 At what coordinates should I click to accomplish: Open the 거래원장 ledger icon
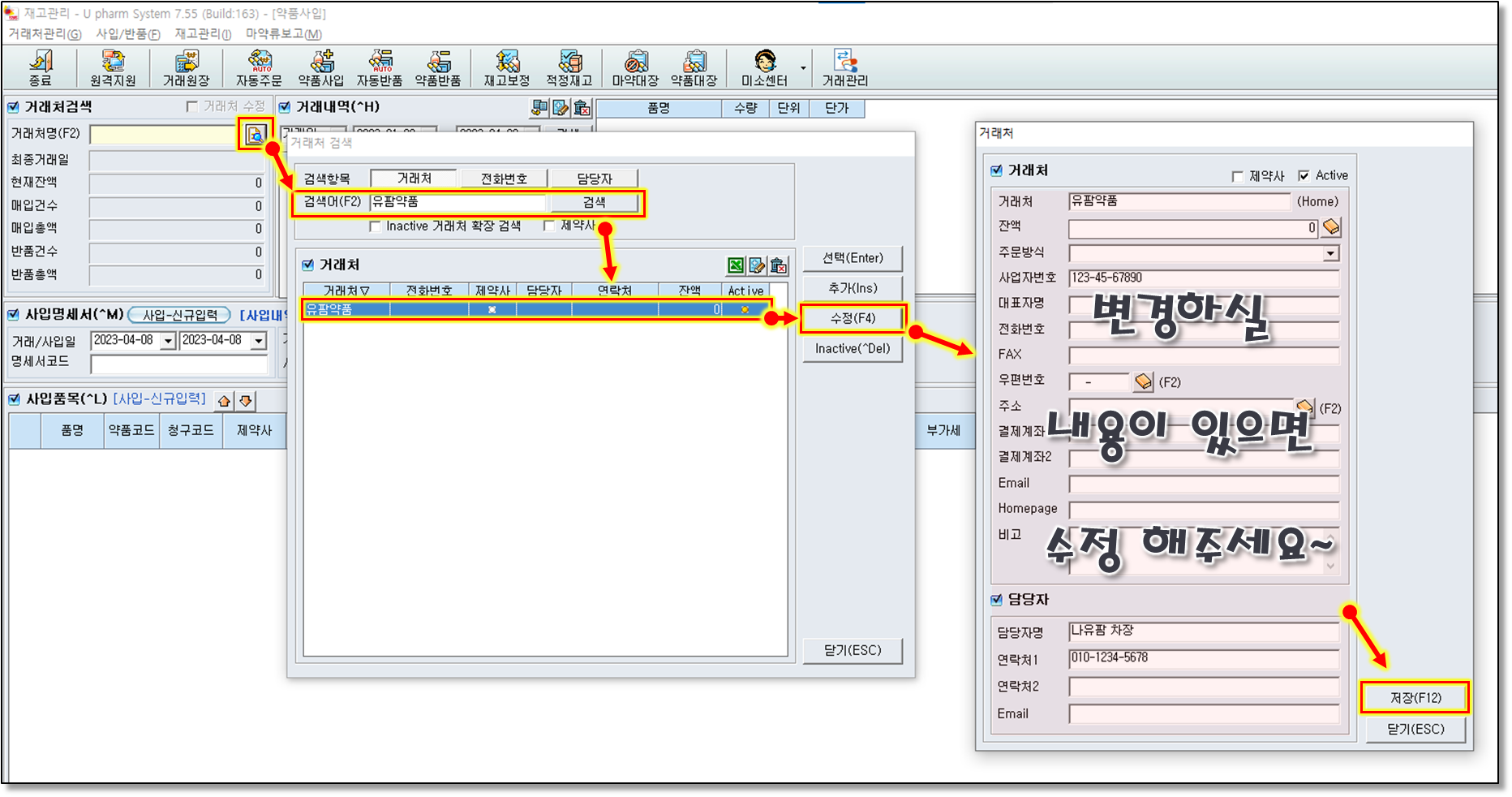(186, 67)
